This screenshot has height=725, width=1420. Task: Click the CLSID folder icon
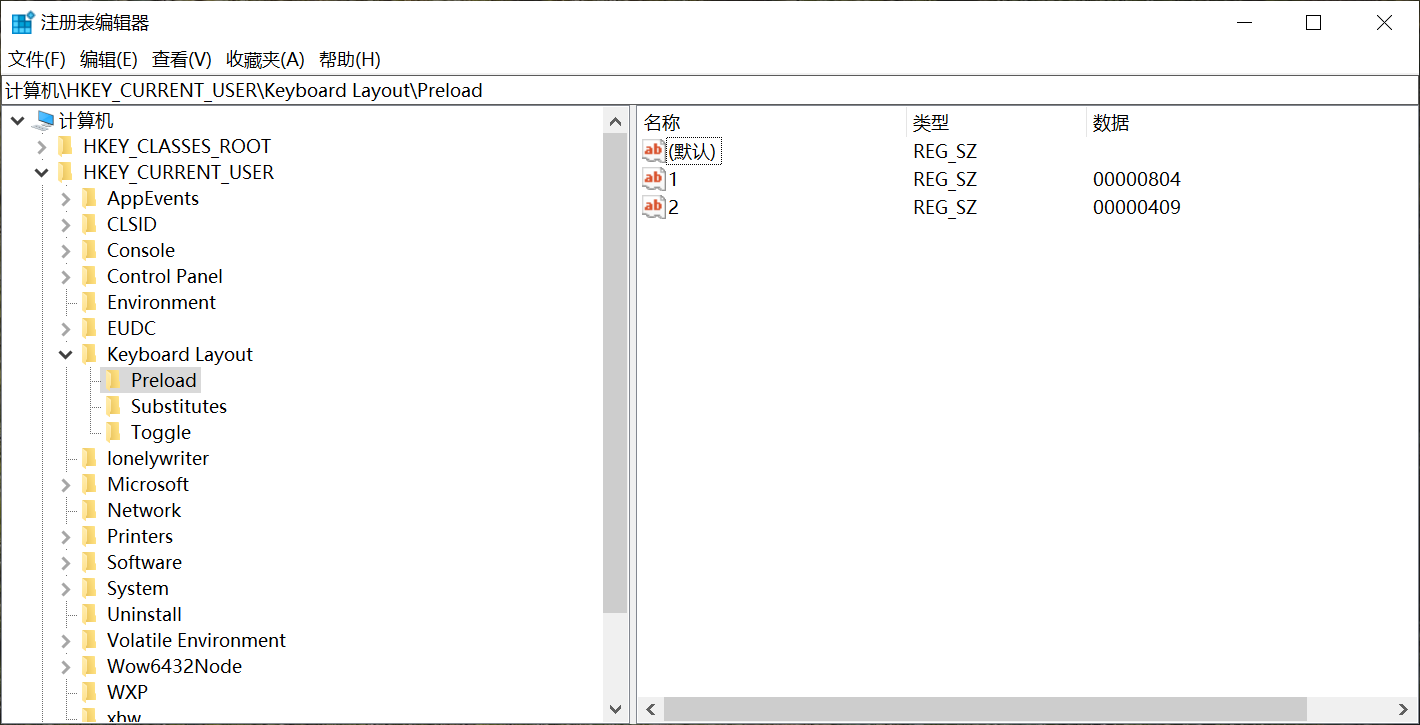[x=90, y=225]
